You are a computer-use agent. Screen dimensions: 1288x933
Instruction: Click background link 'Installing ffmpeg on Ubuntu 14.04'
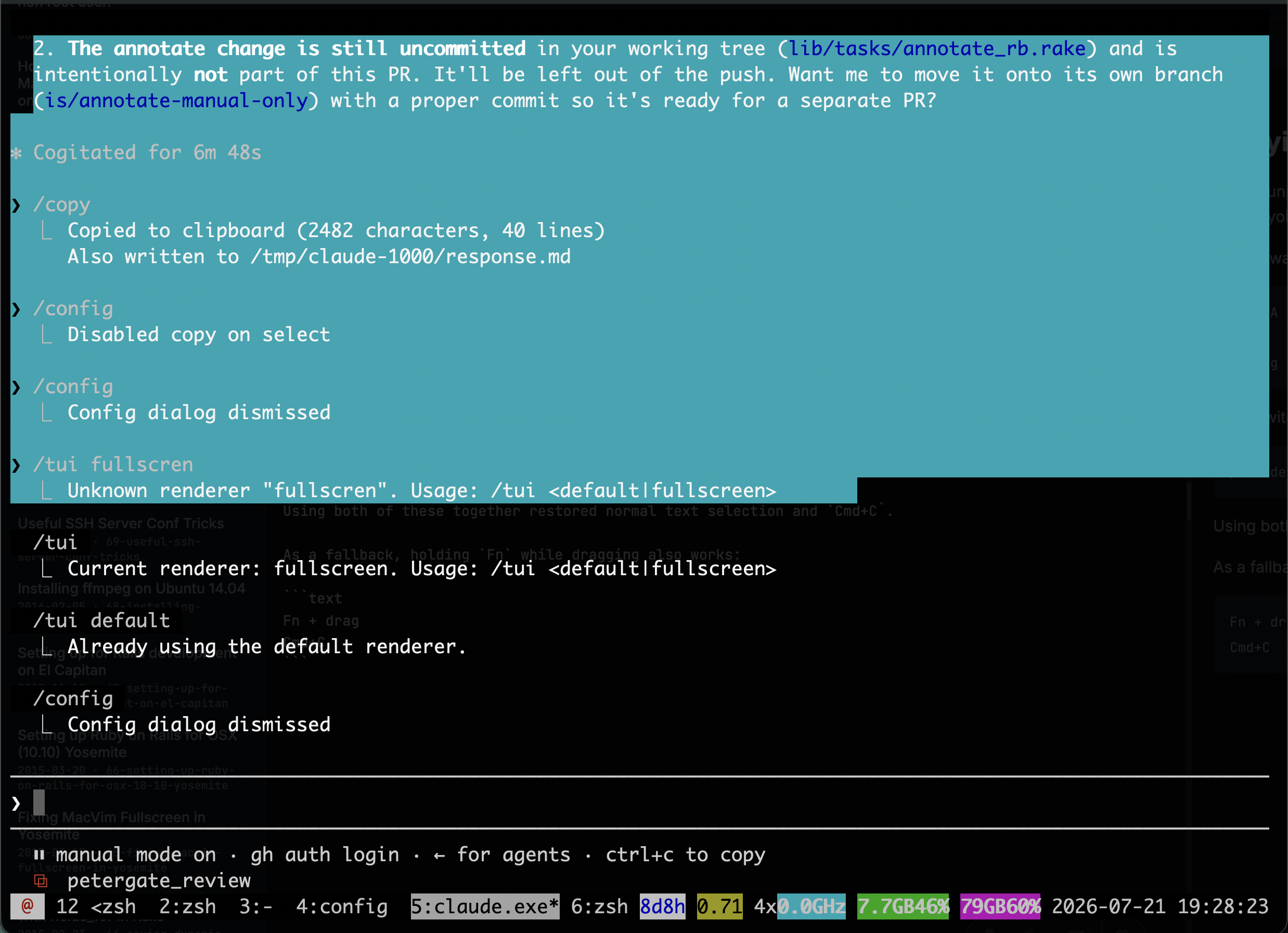131,588
